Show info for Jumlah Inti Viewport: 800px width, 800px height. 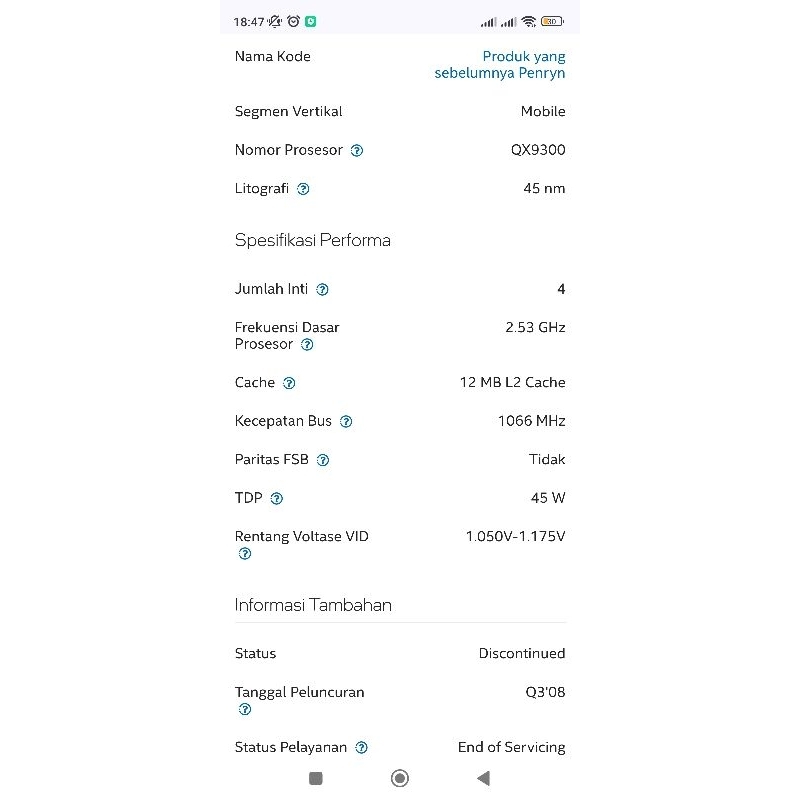click(x=322, y=290)
